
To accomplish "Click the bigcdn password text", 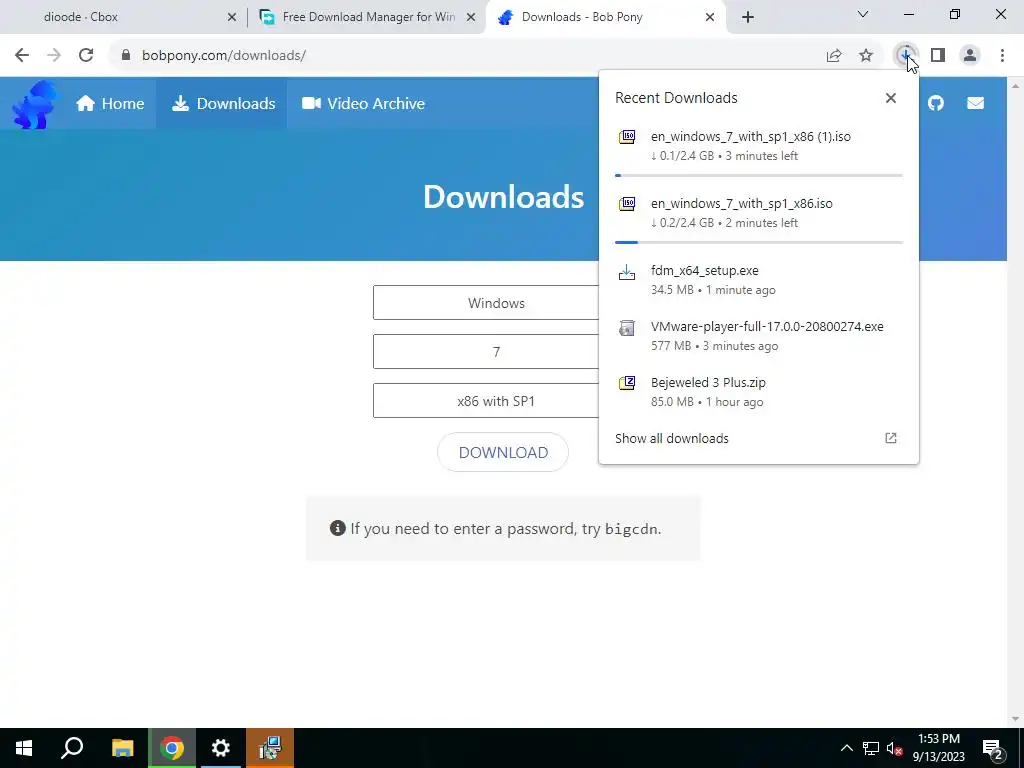I will (632, 529).
